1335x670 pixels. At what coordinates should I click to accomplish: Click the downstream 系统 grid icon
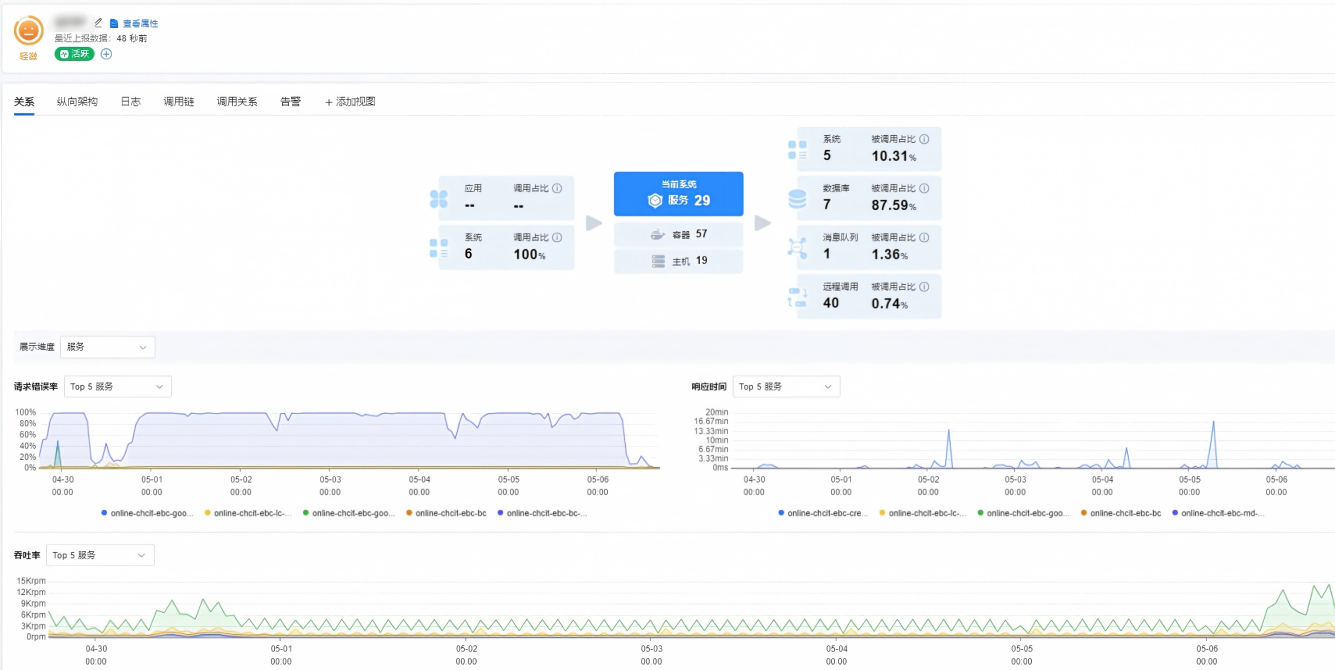(x=797, y=150)
